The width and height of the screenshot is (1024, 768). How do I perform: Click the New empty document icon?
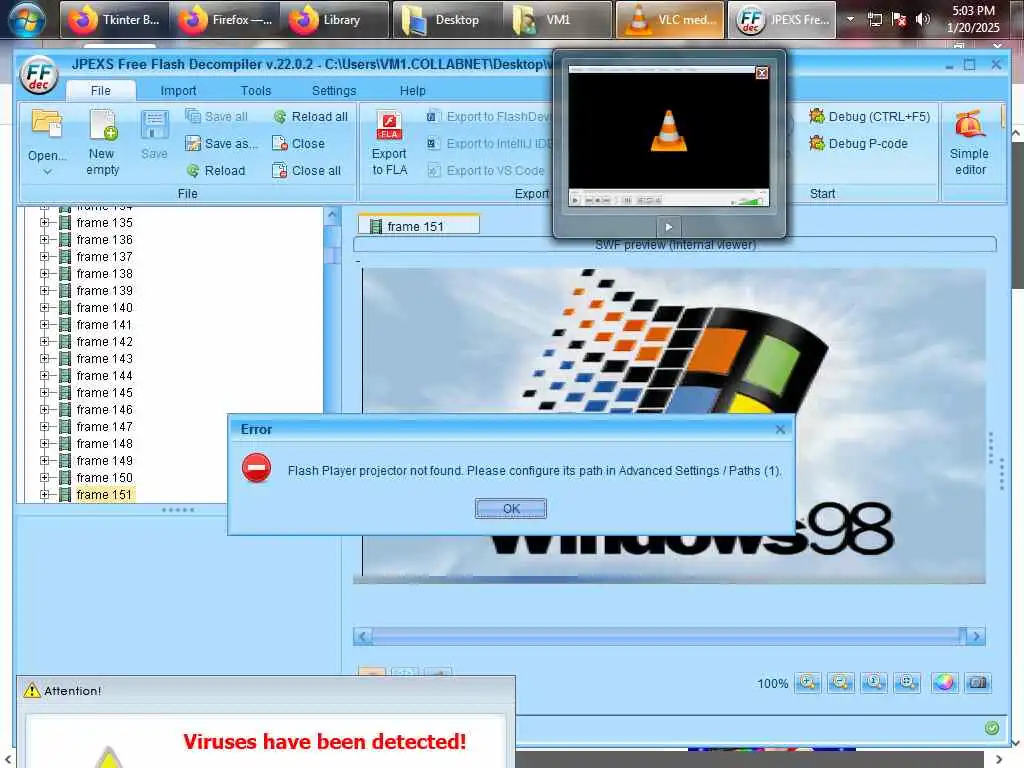pos(103,124)
